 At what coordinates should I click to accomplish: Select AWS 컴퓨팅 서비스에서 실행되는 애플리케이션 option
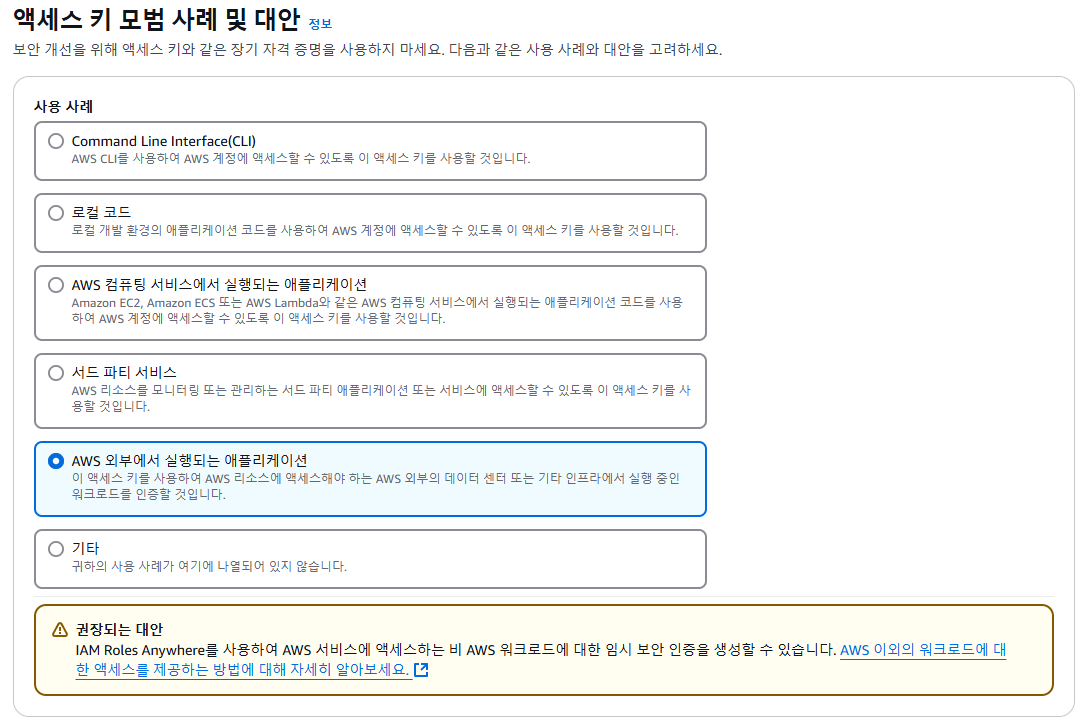[56, 285]
